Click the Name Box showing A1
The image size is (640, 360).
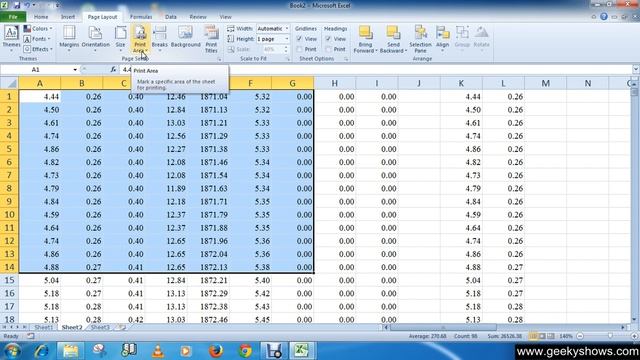pyautogui.click(x=36, y=70)
